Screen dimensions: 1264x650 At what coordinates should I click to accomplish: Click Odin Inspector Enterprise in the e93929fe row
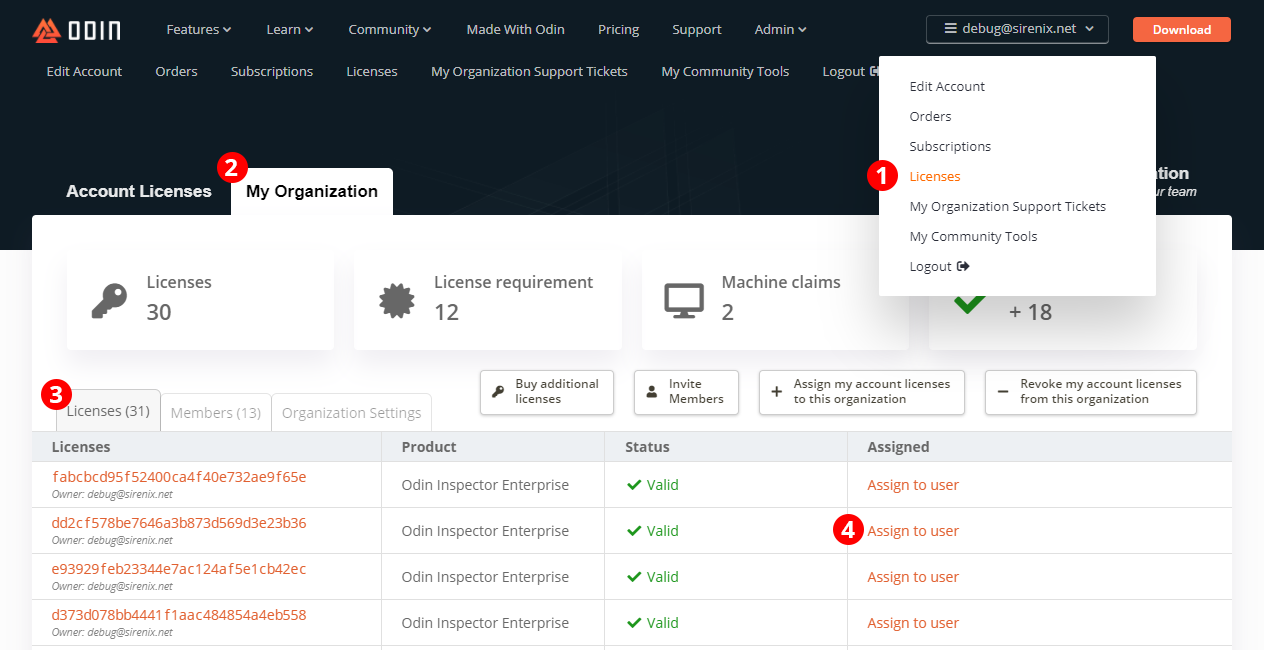pos(485,577)
